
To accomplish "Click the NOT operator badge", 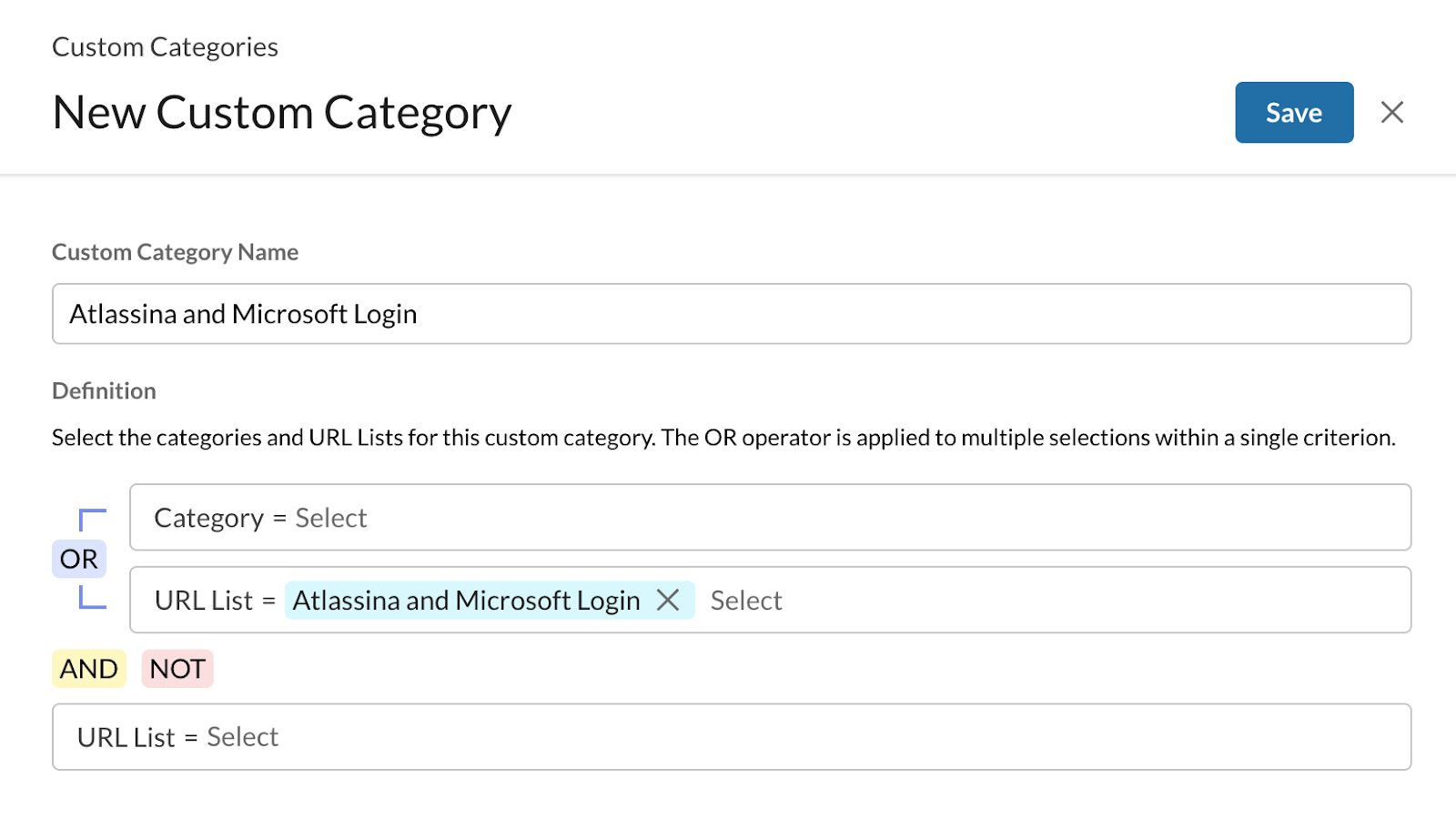I will [x=177, y=669].
